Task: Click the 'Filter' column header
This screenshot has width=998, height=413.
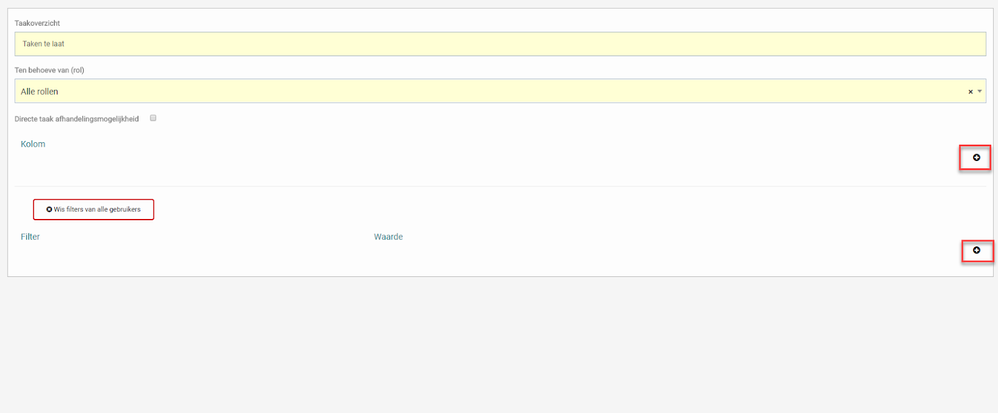Action: pyautogui.click(x=30, y=237)
